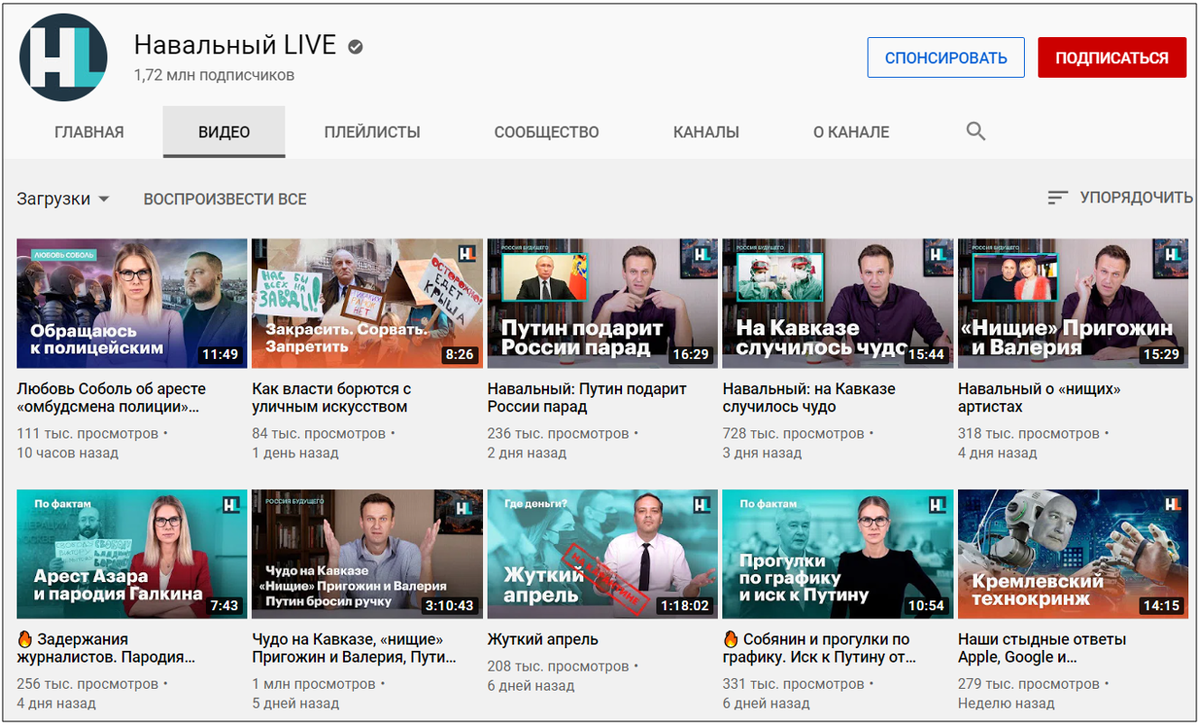Viewport: 1200px width, 725px height.
Task: Open thumbnail 'Жуткий апрель' 1:18:02
Action: (602, 554)
